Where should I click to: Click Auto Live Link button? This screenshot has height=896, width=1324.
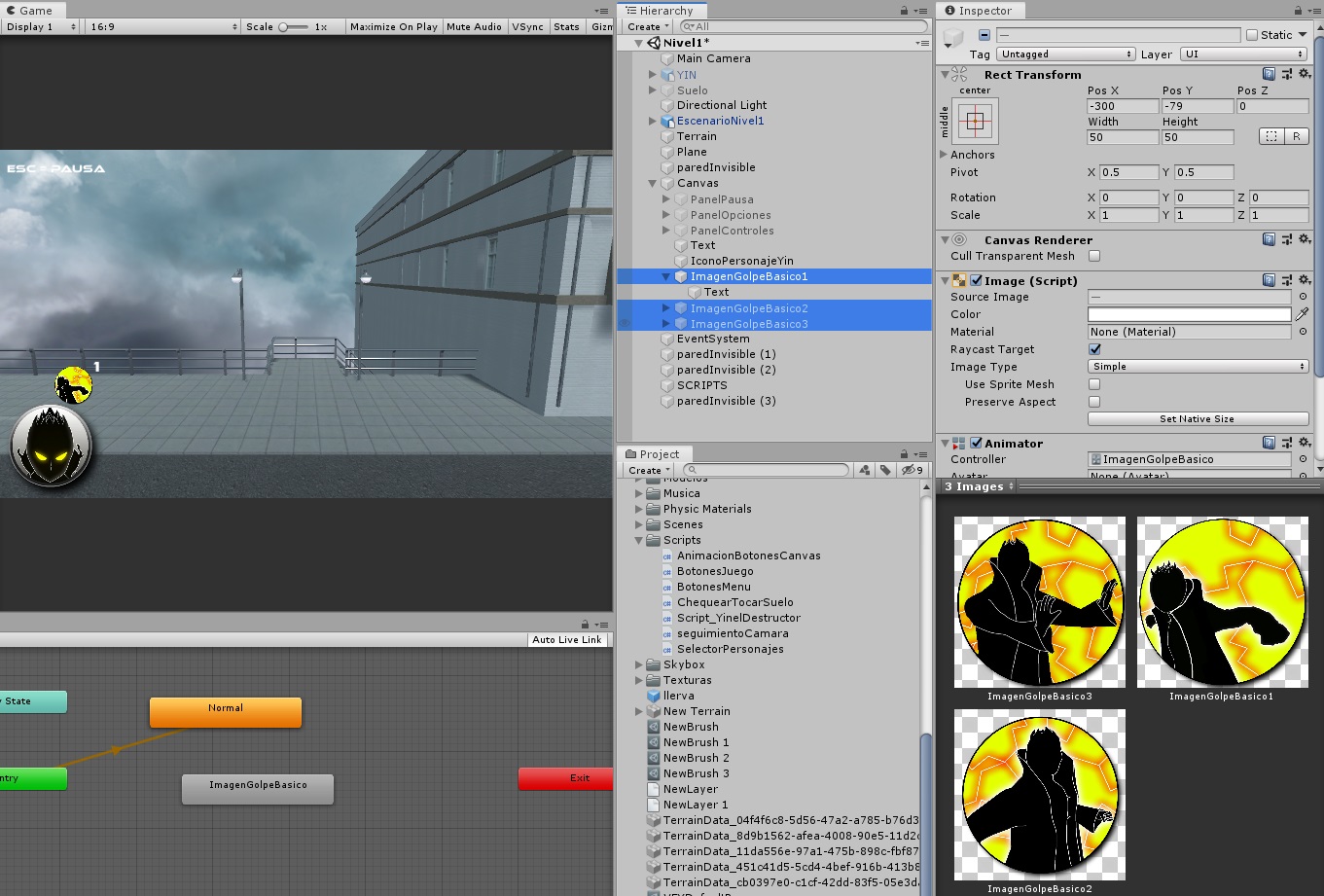coord(568,639)
